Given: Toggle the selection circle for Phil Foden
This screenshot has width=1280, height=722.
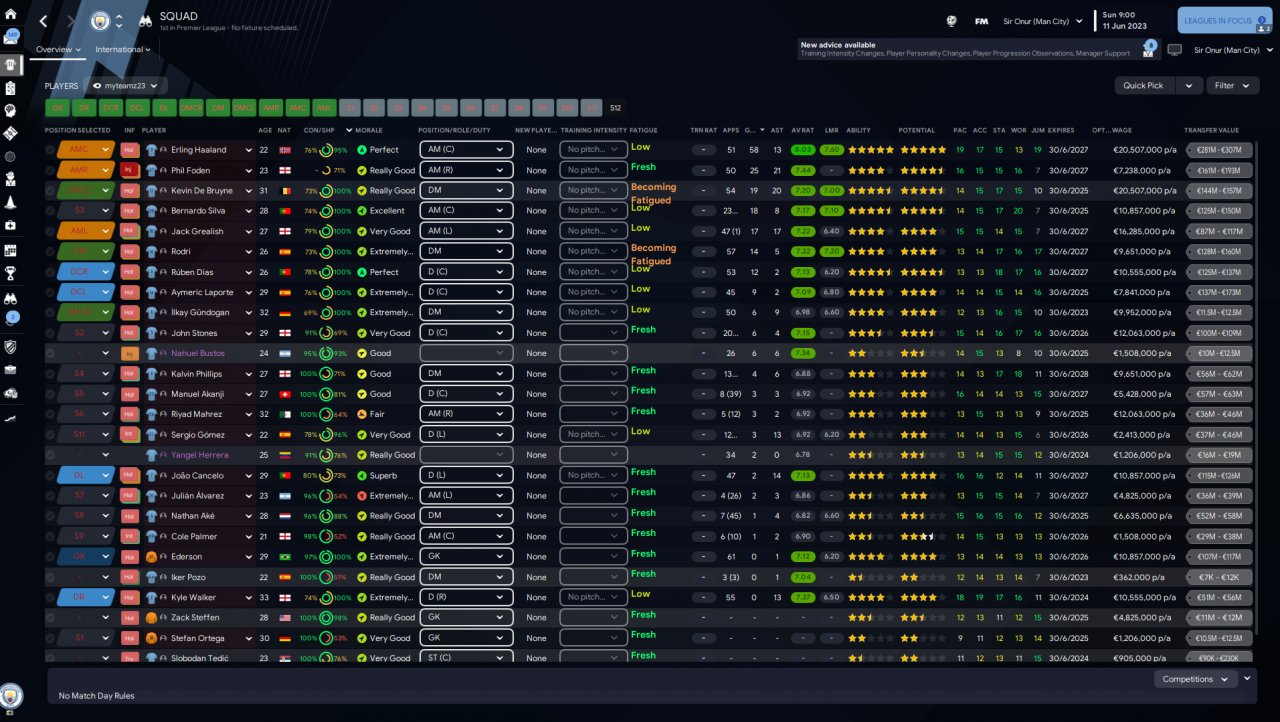Looking at the screenshot, I should point(50,170).
